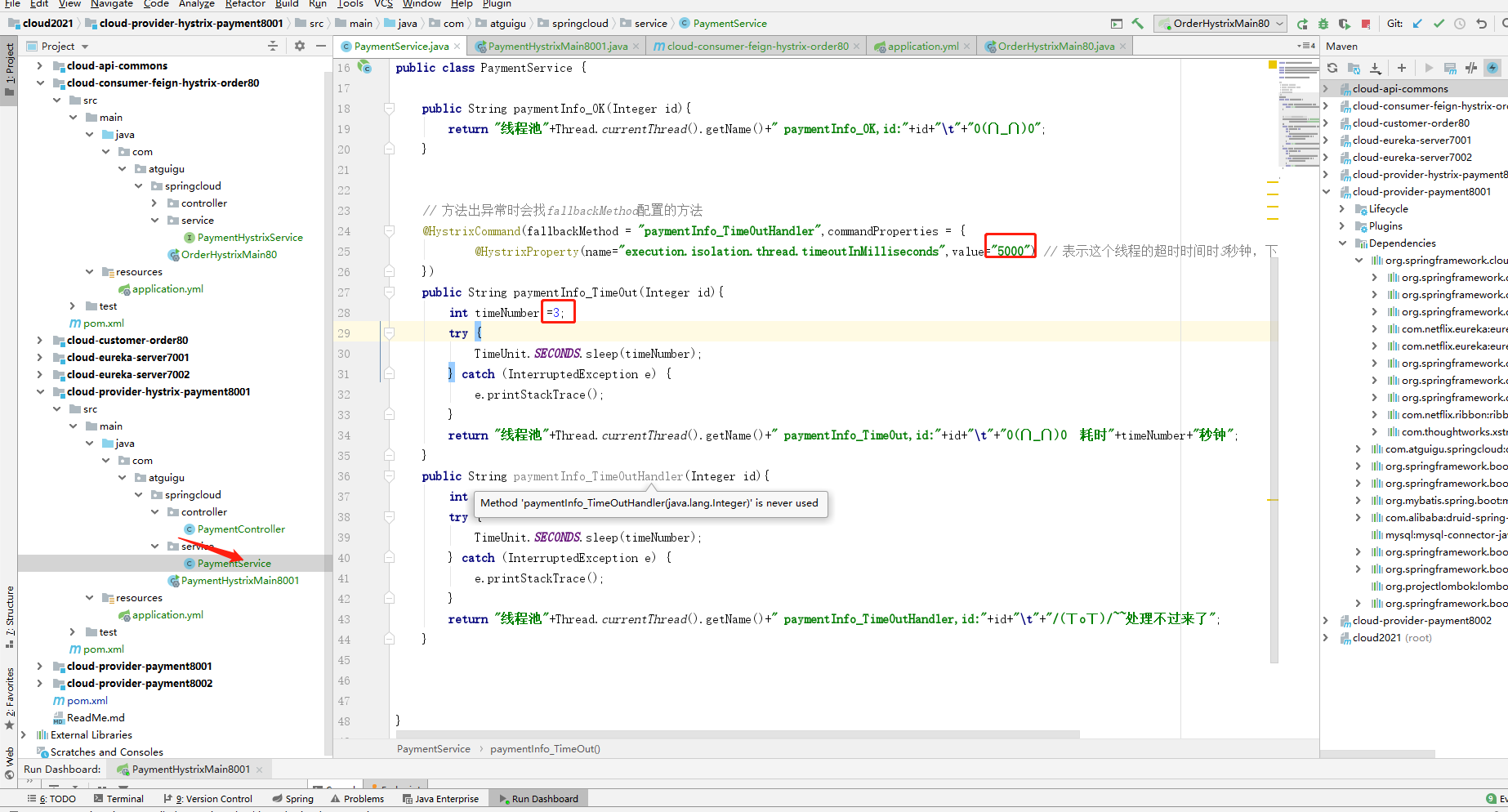Screen dimensions: 1508x812
Task: Collapse cloud-consumer-feign-hystrix-order80 in Project tree
Action: pos(40,83)
